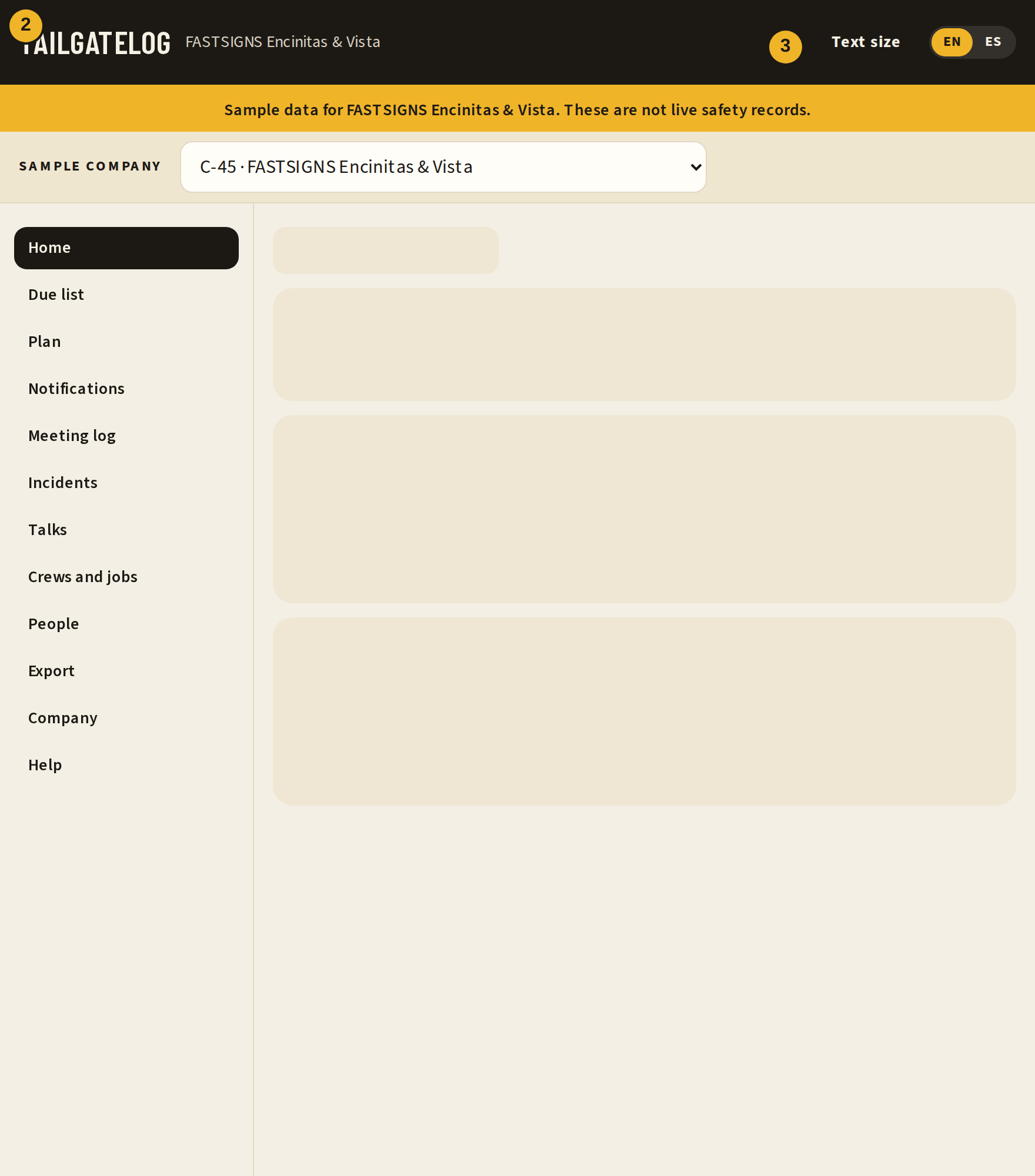
Task: Open Notifications in sidebar
Action: [x=126, y=389]
